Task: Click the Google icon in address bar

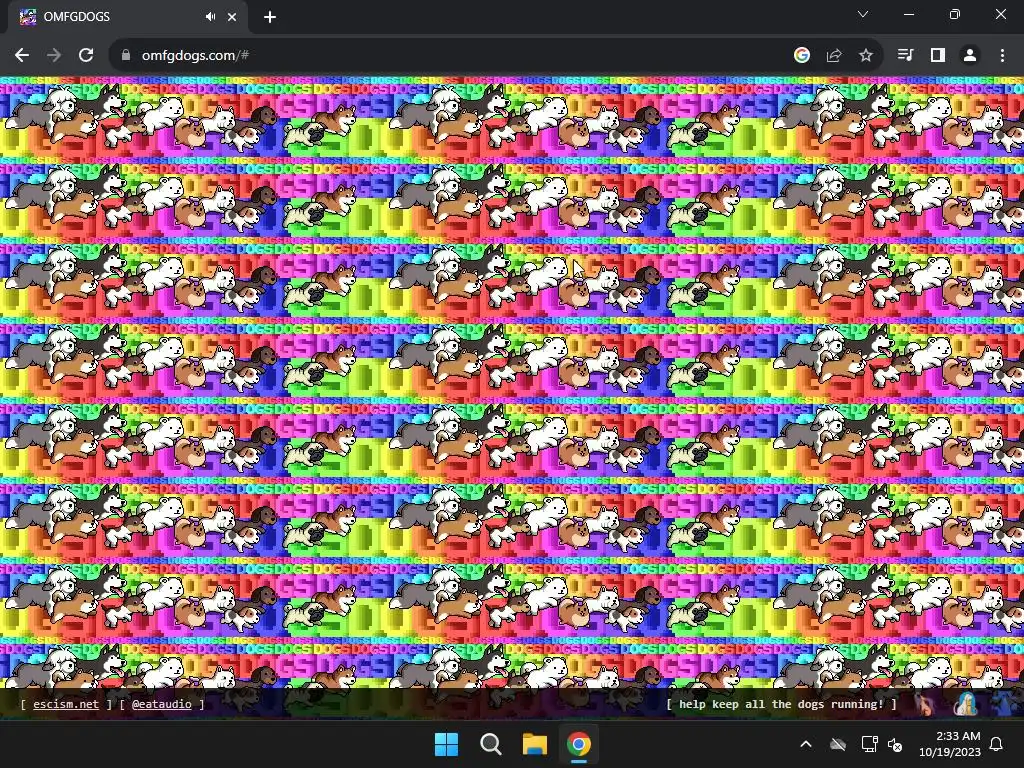Action: [801, 56]
